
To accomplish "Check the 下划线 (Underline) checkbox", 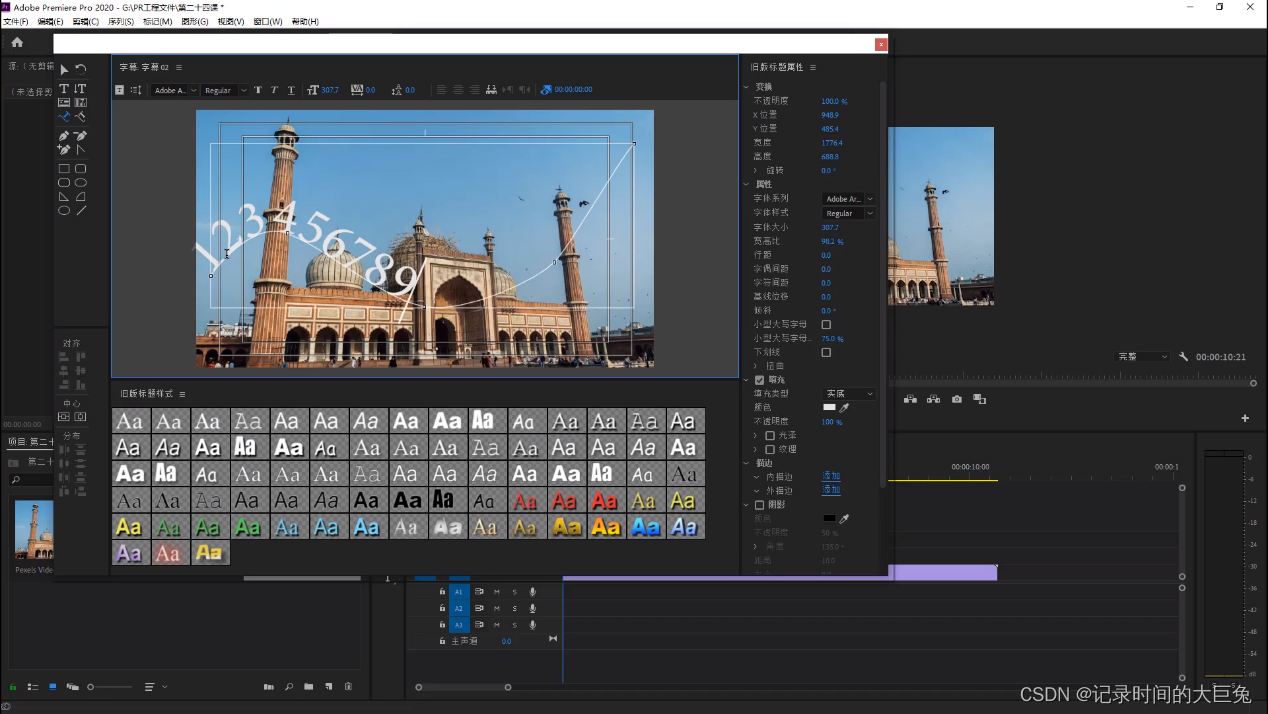I will pyautogui.click(x=826, y=353).
